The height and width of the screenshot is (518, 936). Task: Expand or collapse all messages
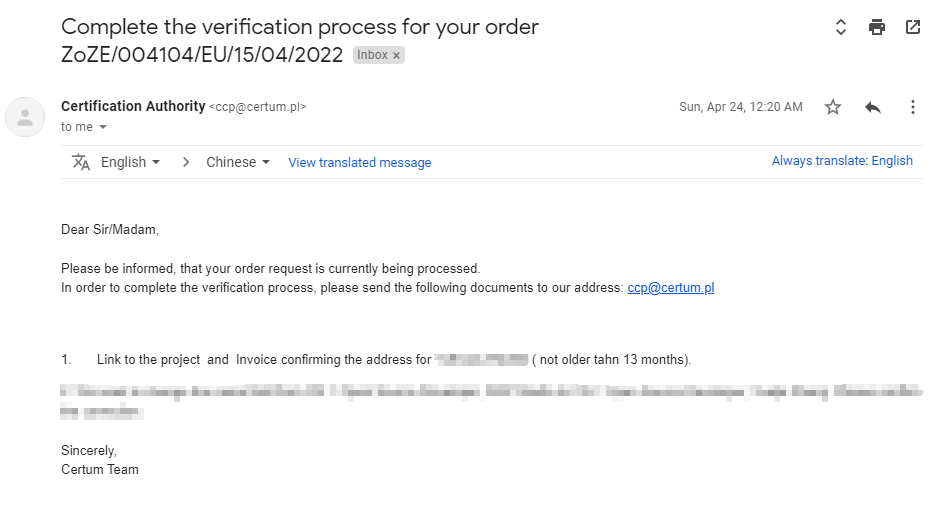(x=841, y=27)
